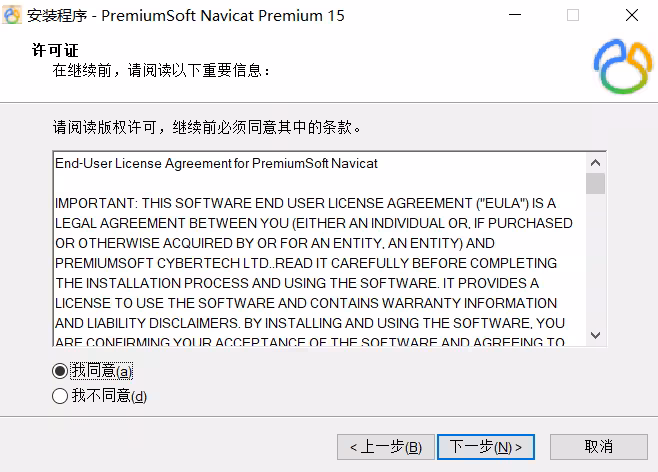Click the 许可证 heading text

tap(55, 50)
